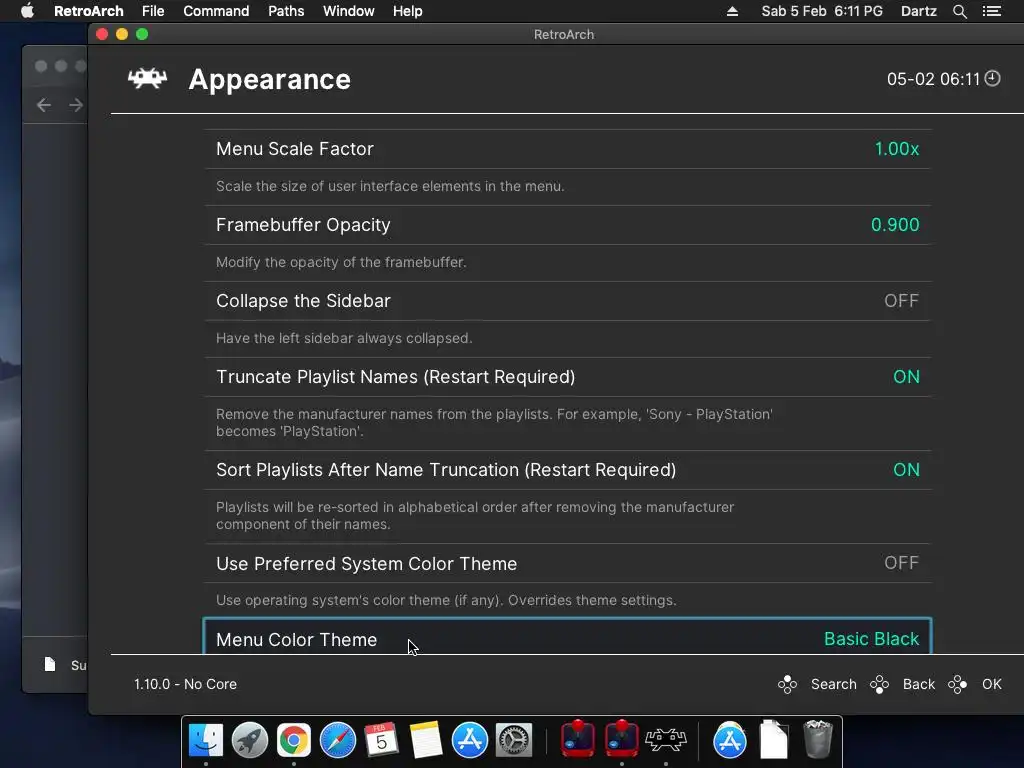Open the blank document stack in the Dock
1024x768 pixels.
pos(774,740)
